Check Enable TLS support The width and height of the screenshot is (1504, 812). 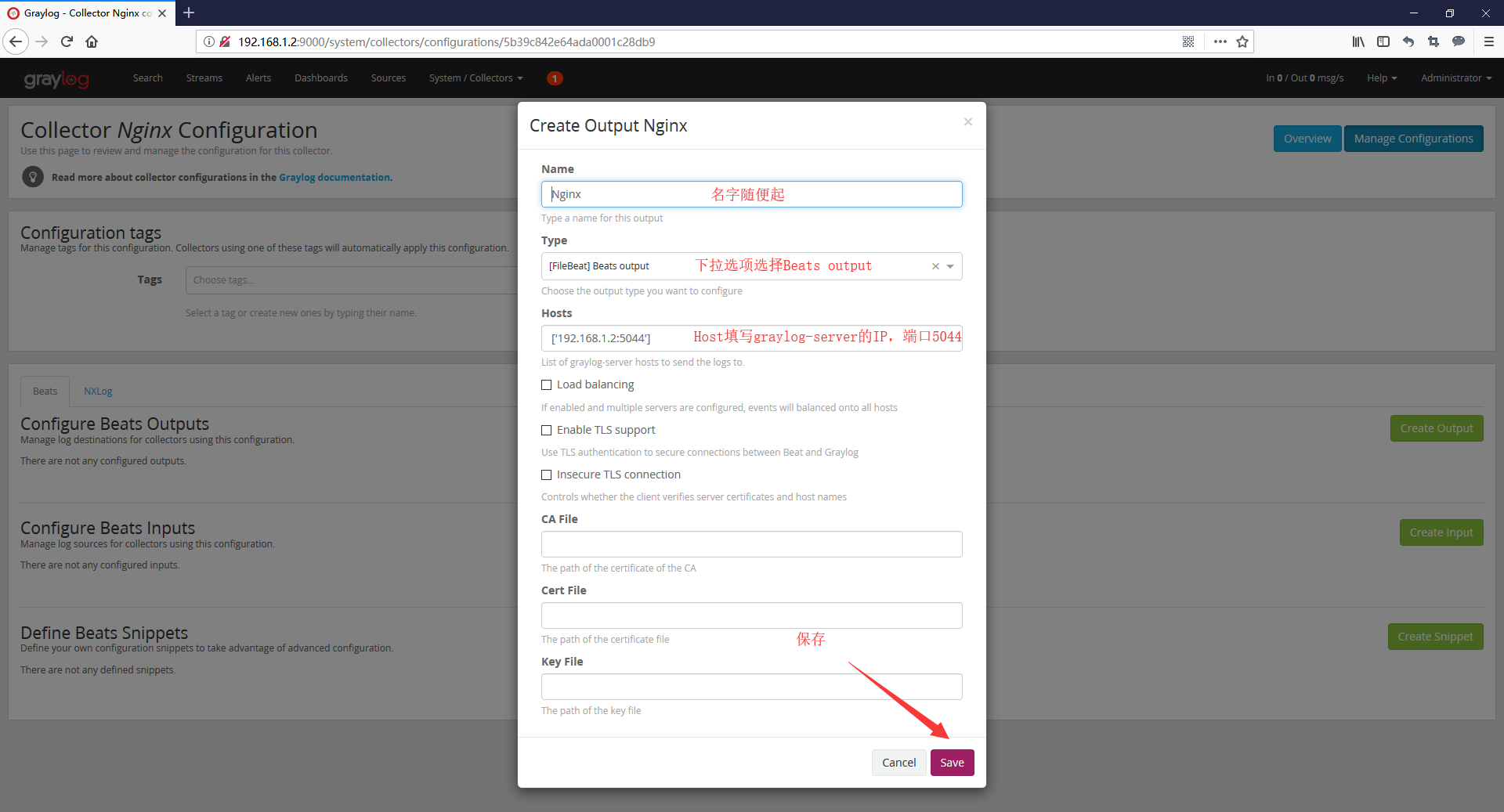tap(547, 430)
